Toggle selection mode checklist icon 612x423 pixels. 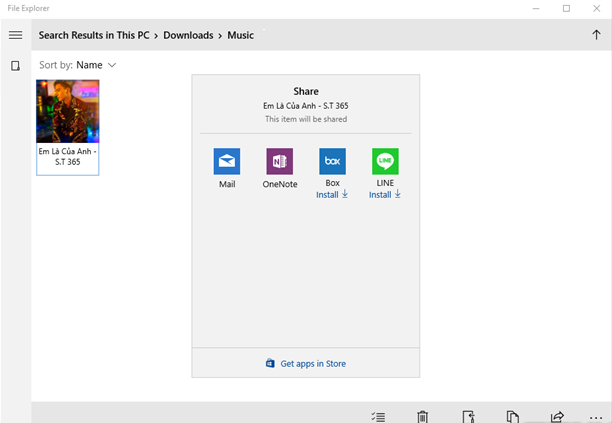[378, 416]
